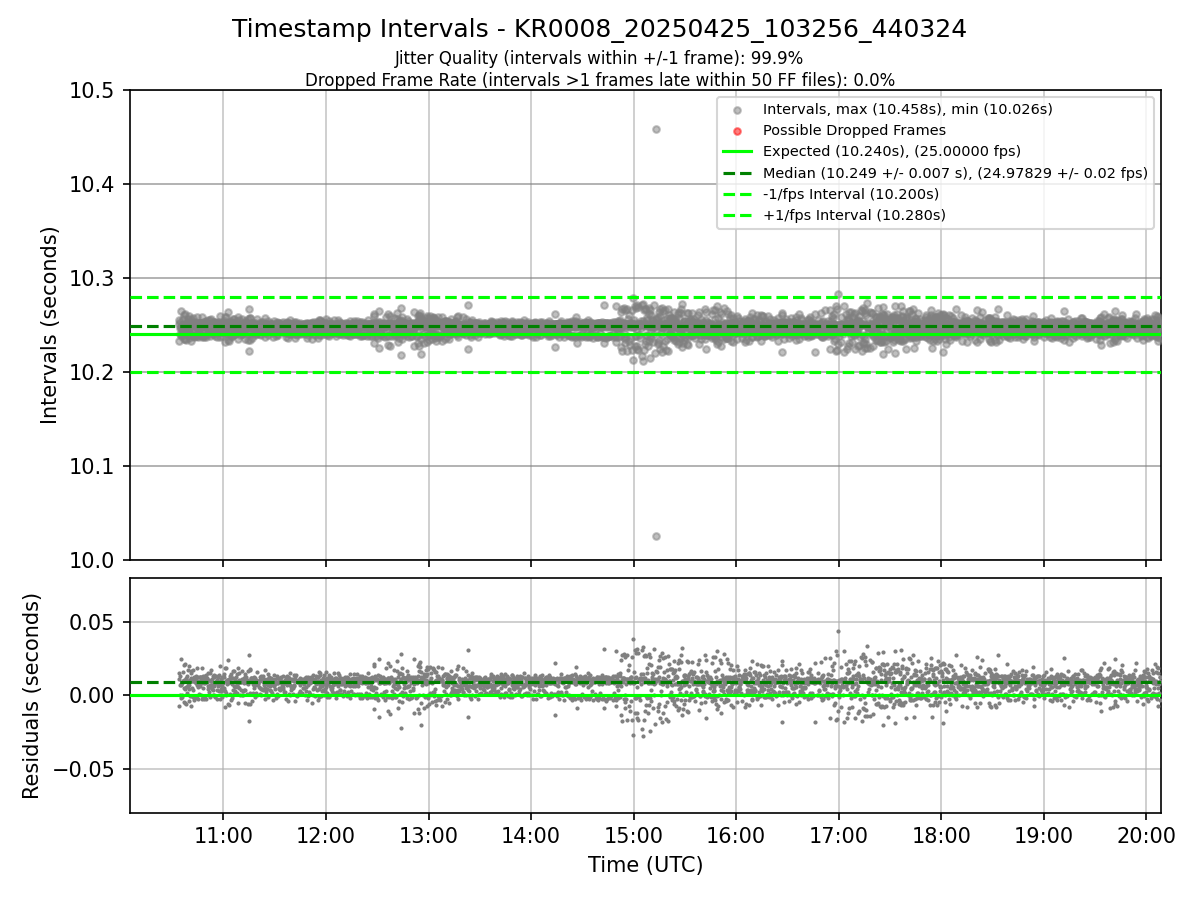Click the 'Time (UTC)' x-axis label

pyautogui.click(x=645, y=865)
